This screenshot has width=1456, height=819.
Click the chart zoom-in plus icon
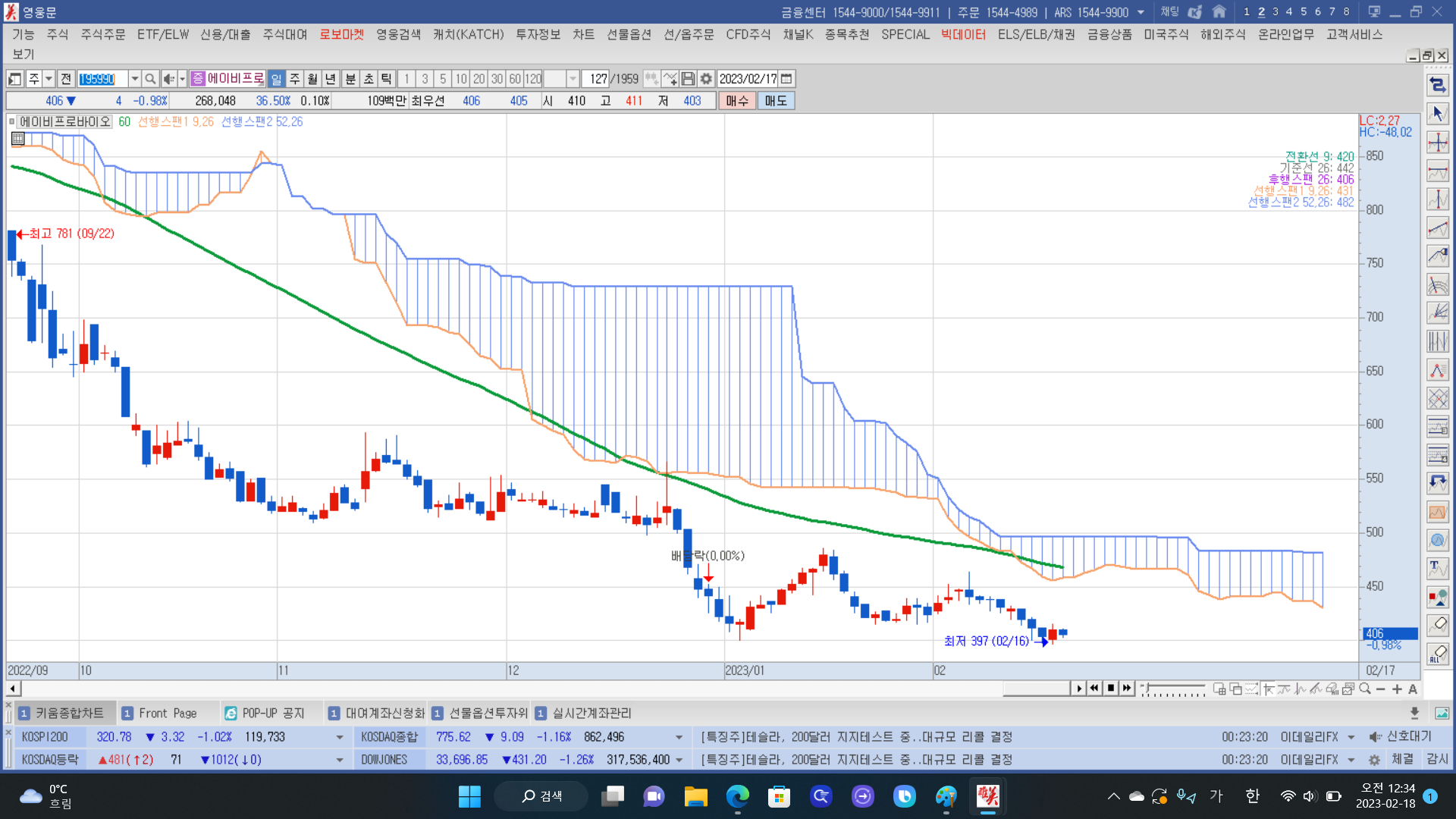tap(1397, 689)
